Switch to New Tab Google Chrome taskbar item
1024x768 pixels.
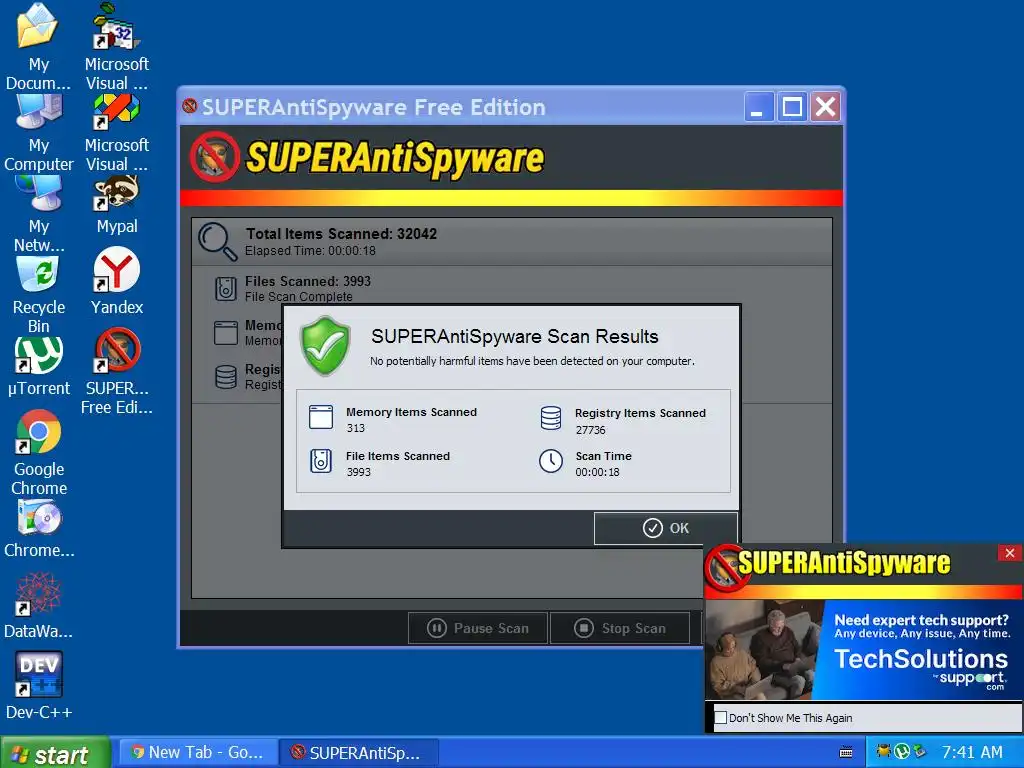point(198,753)
